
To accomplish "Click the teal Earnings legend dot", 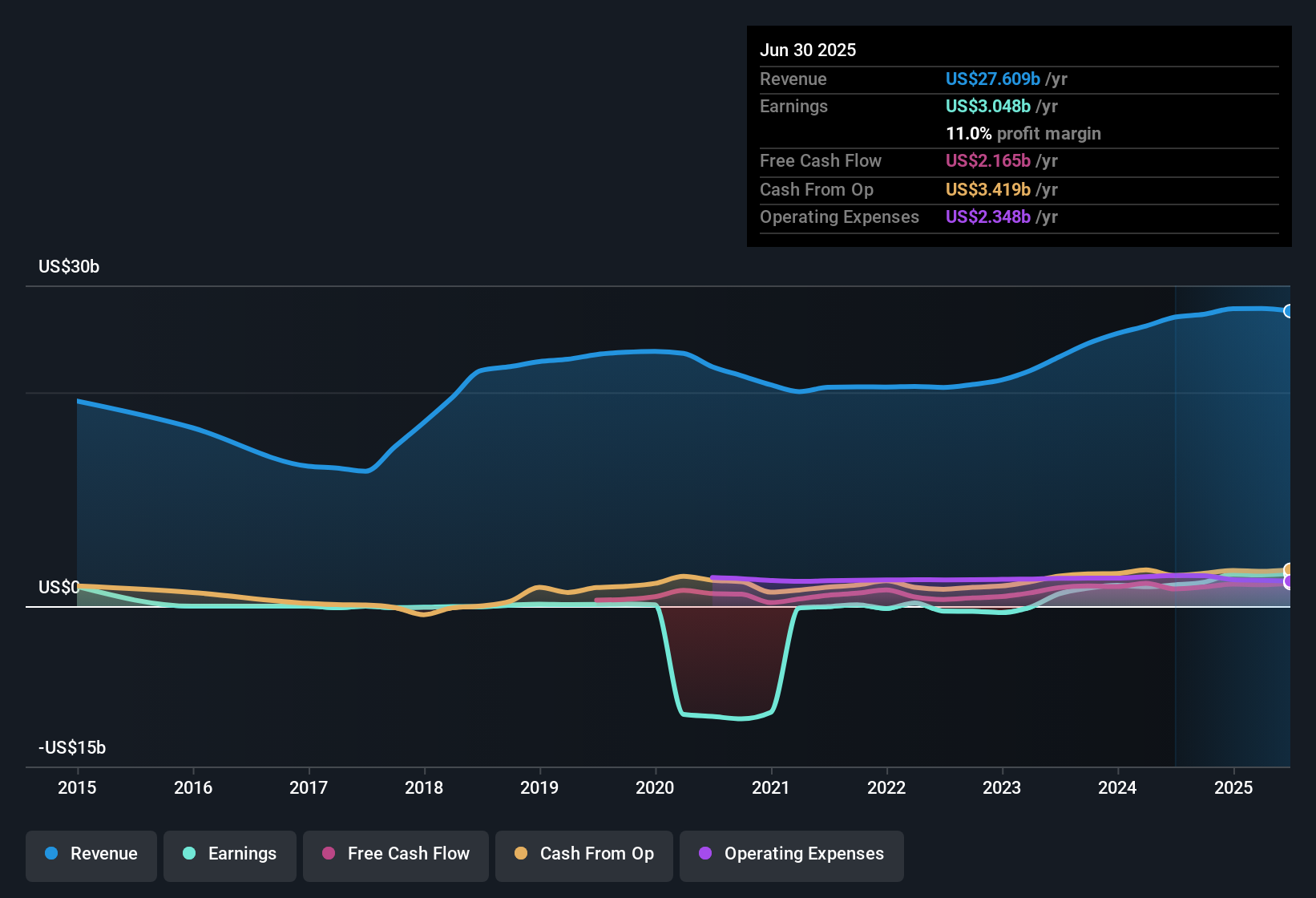I will pos(189,853).
